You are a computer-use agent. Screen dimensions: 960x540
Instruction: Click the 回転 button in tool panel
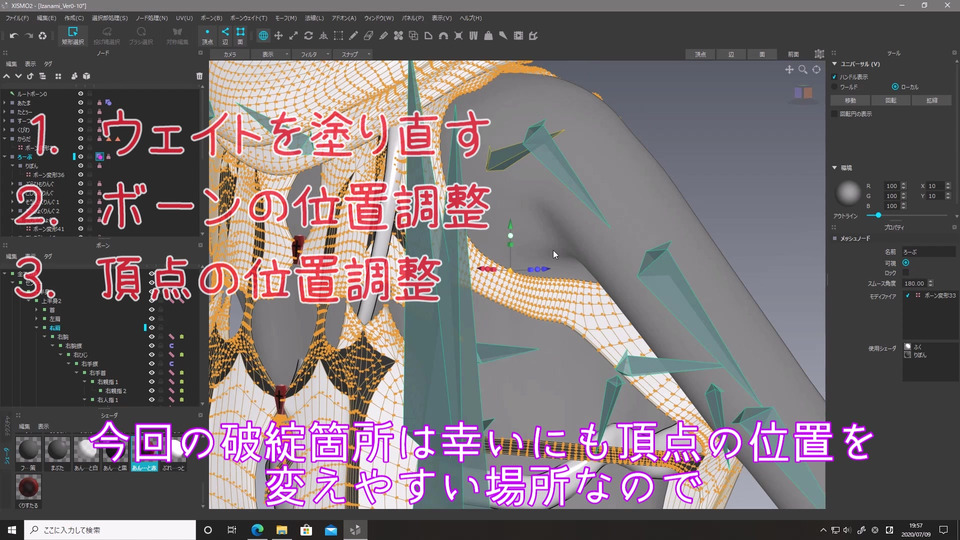[891, 100]
